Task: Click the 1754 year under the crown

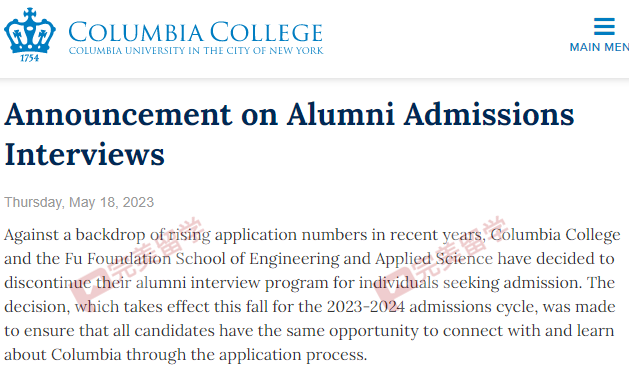Action: (x=30, y=58)
